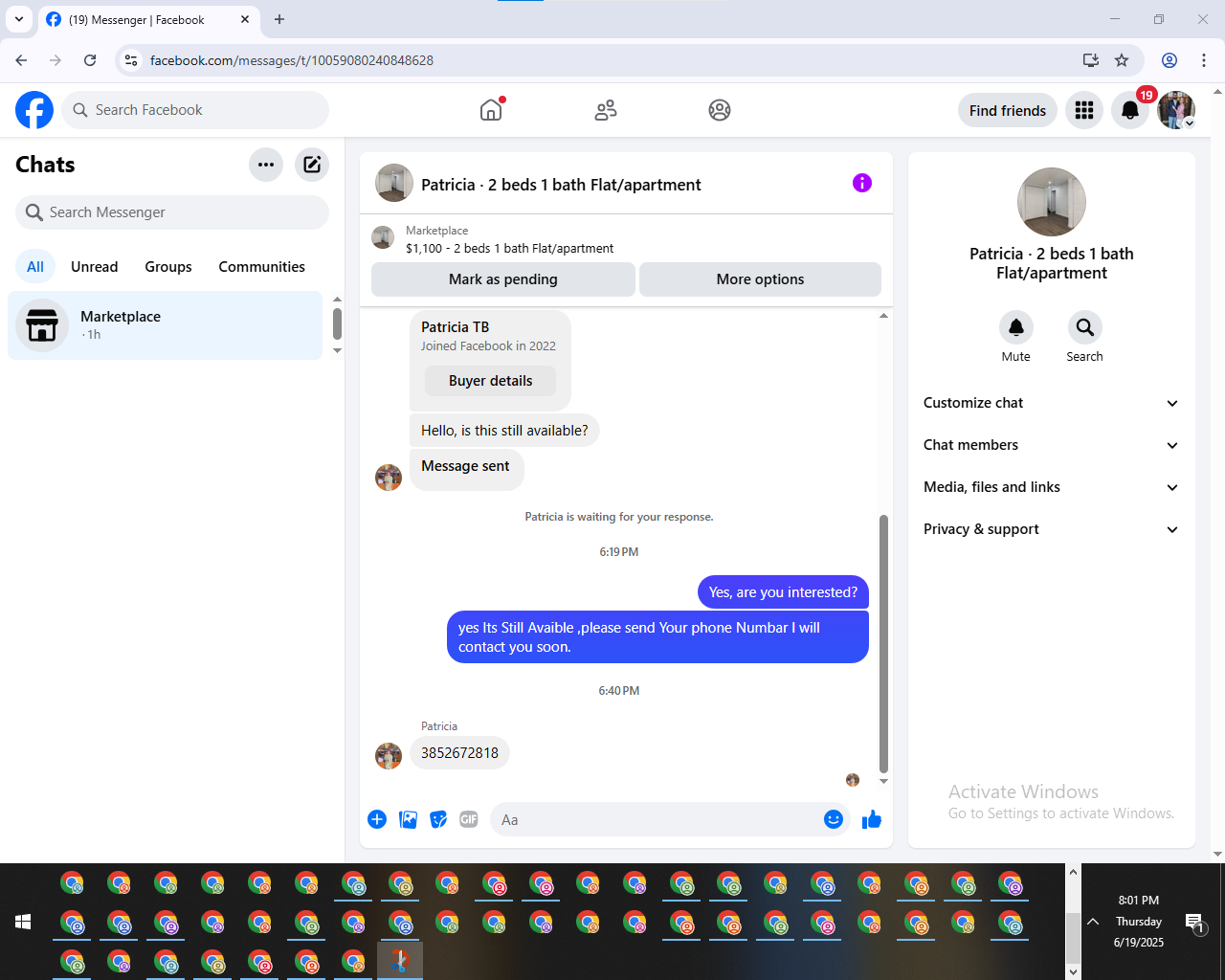The image size is (1225, 980).
Task: Expand Privacy & support section
Action: tap(1052, 529)
